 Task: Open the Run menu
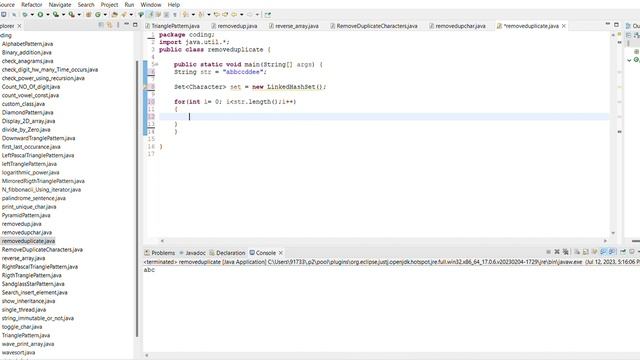coord(129,4)
